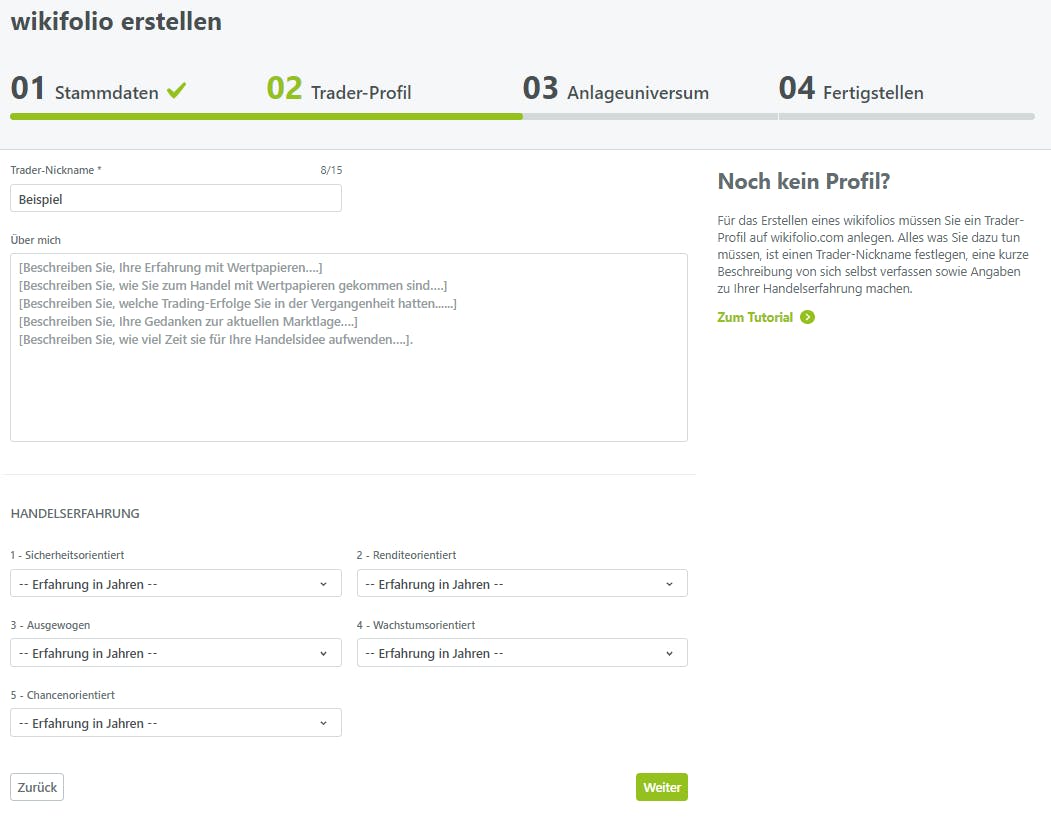
Task: Expand the 4 - Wachstumsorientiert experience dropdown
Action: point(522,653)
